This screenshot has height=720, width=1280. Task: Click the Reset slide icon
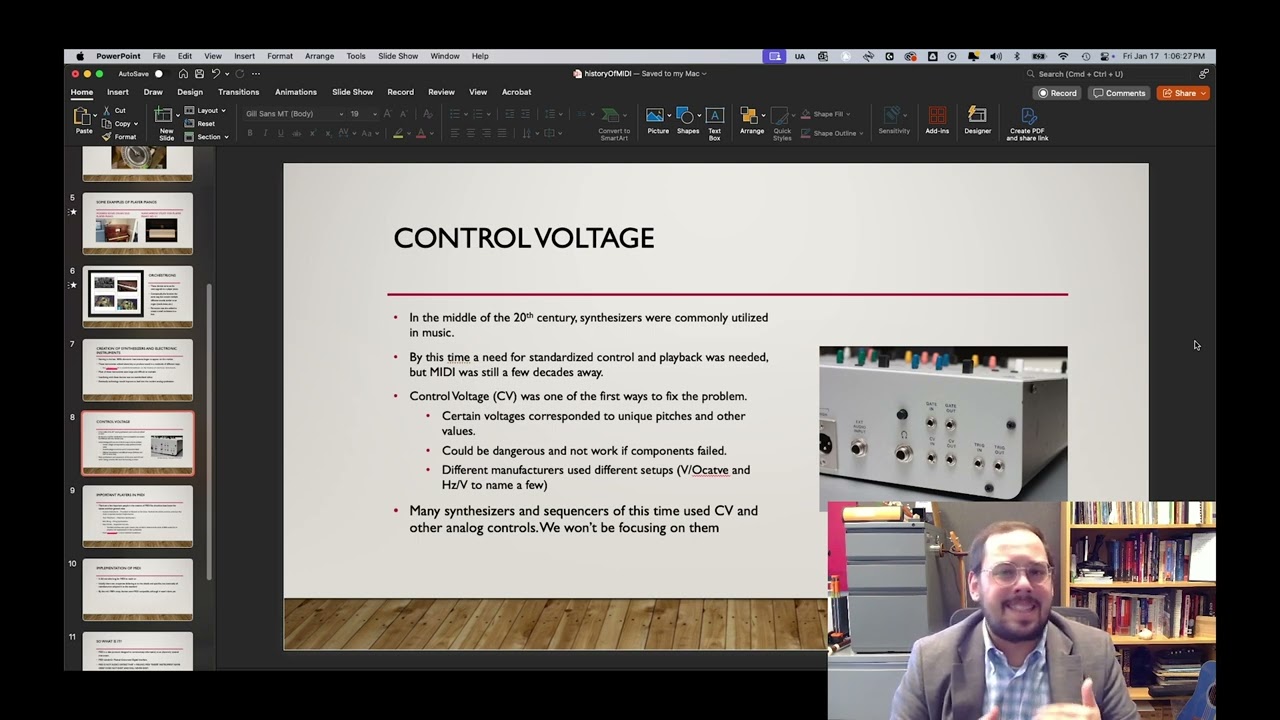190,123
